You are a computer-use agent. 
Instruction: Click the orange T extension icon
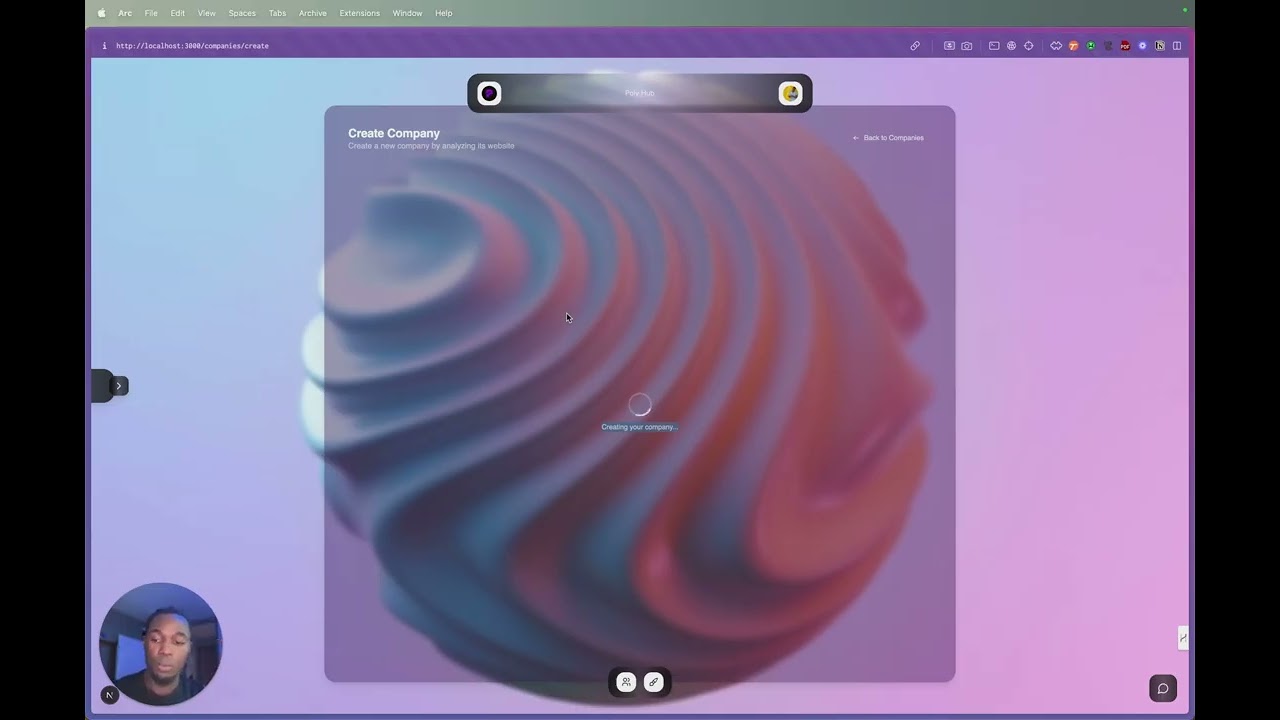point(1073,46)
